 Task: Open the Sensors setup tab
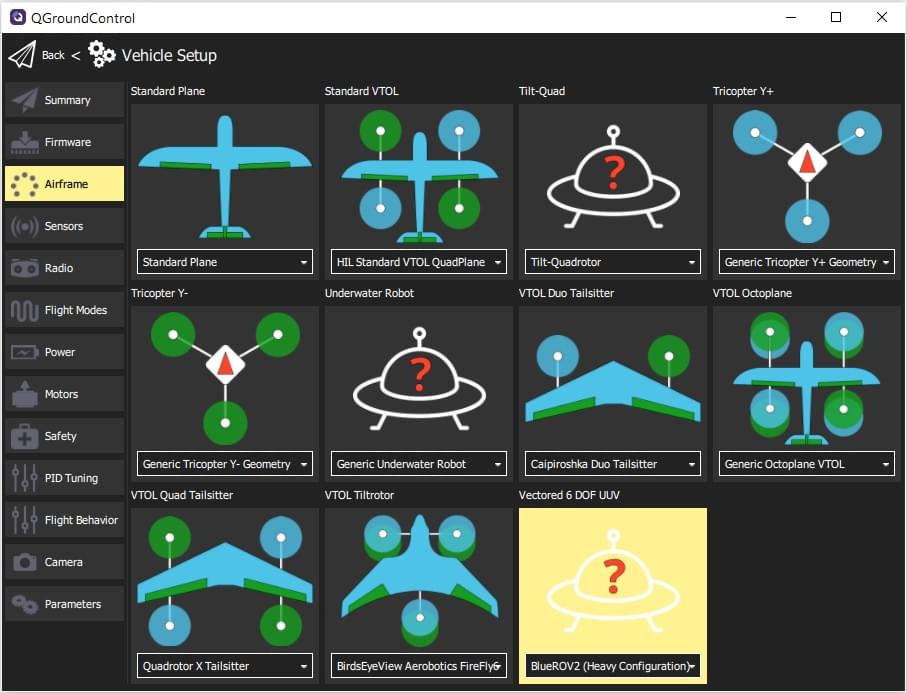(x=64, y=226)
